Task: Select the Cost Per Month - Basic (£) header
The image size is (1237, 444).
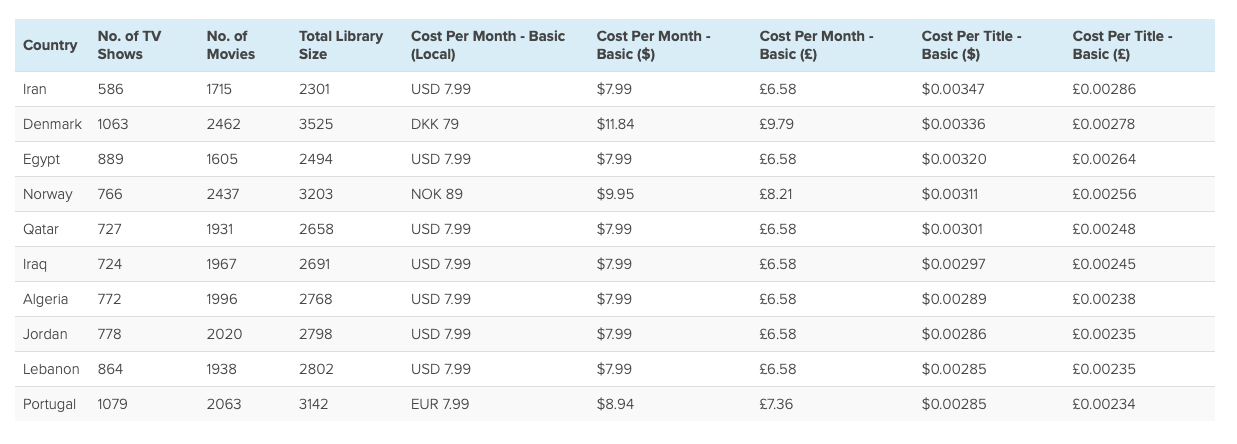Action: 817,45
